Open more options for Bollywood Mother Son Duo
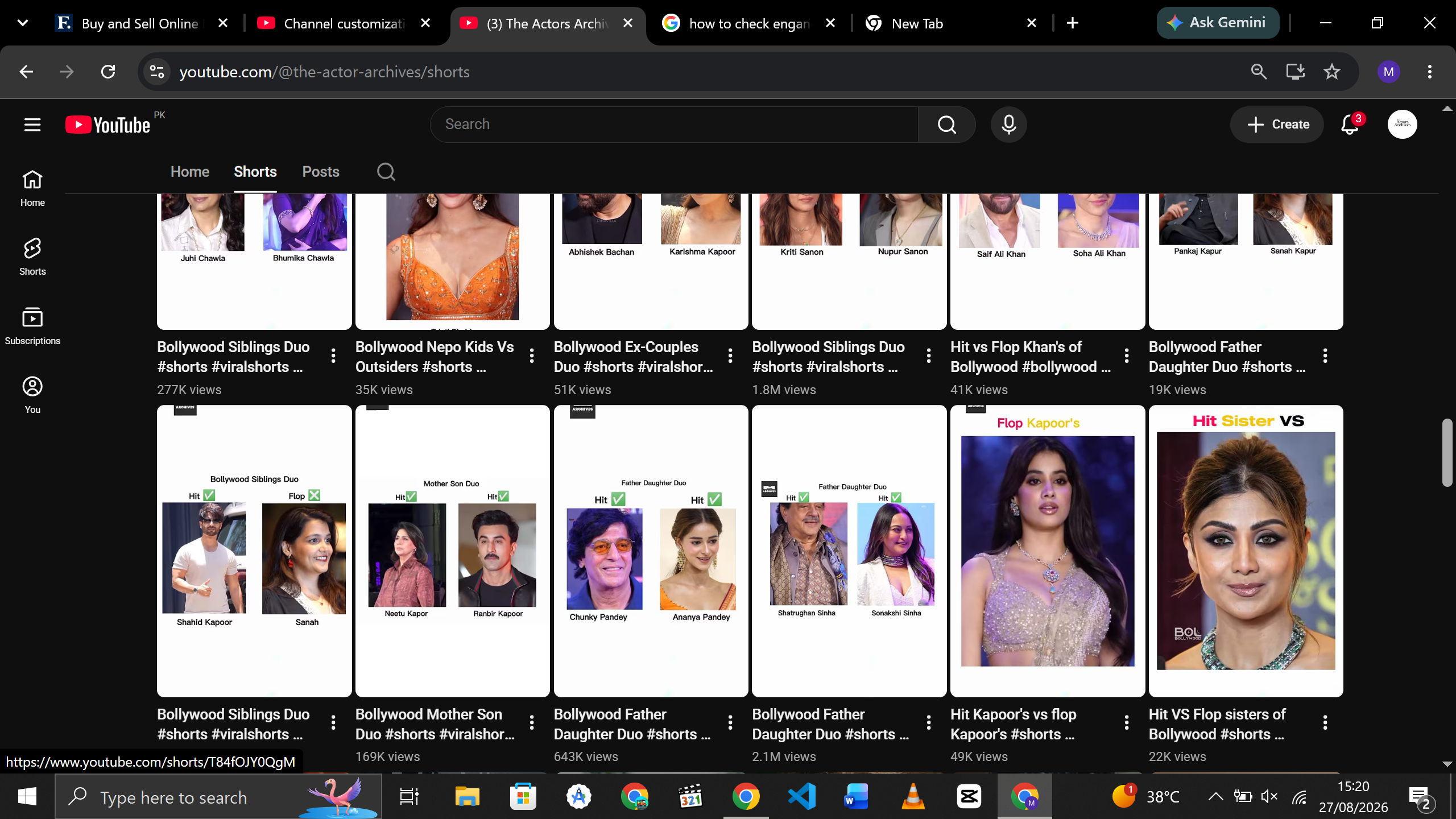The width and height of the screenshot is (1456, 819). pyautogui.click(x=532, y=723)
